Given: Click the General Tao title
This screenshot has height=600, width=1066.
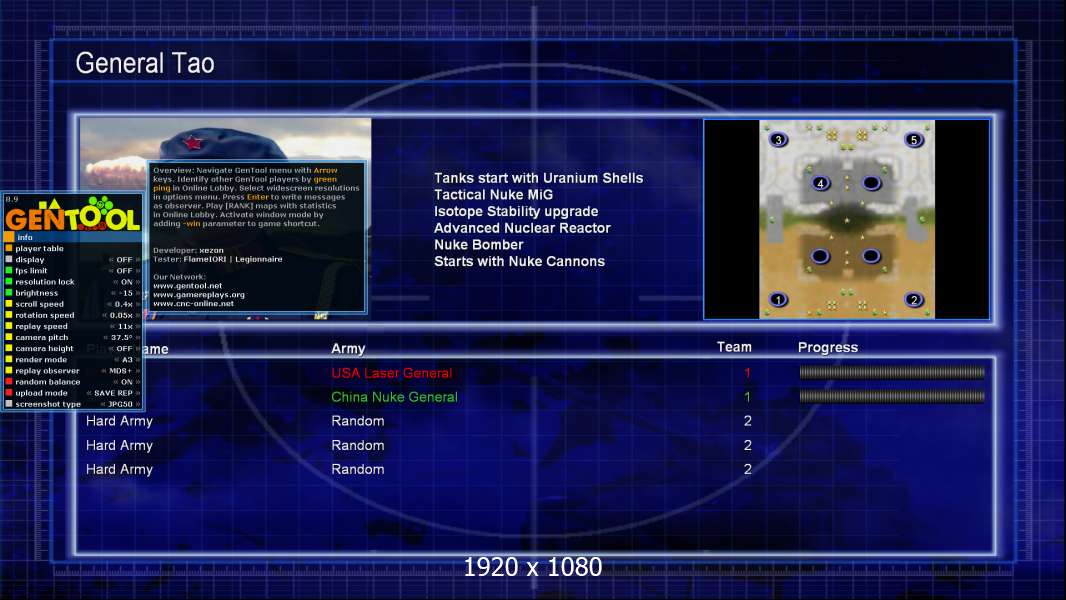Looking at the screenshot, I should 145,63.
